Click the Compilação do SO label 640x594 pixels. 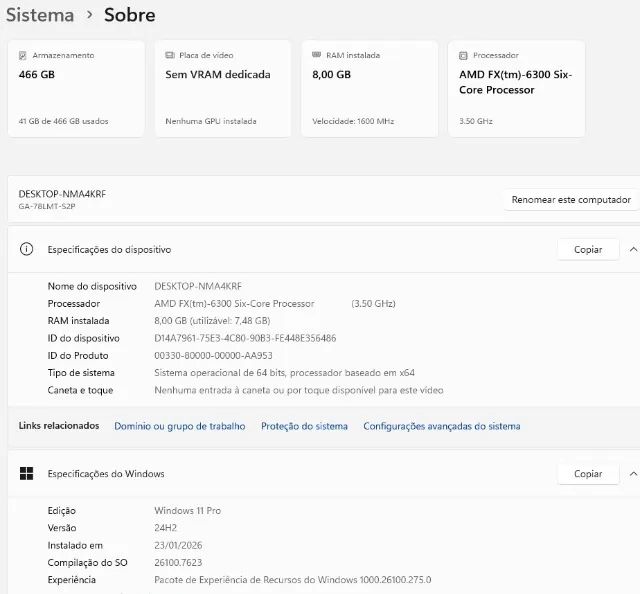click(87, 563)
